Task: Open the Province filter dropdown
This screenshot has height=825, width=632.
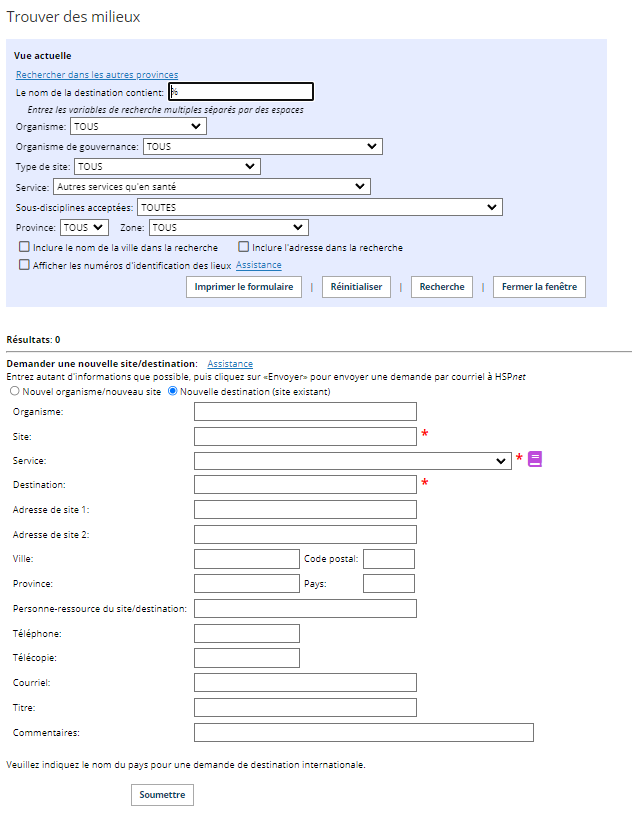Action: coord(84,227)
